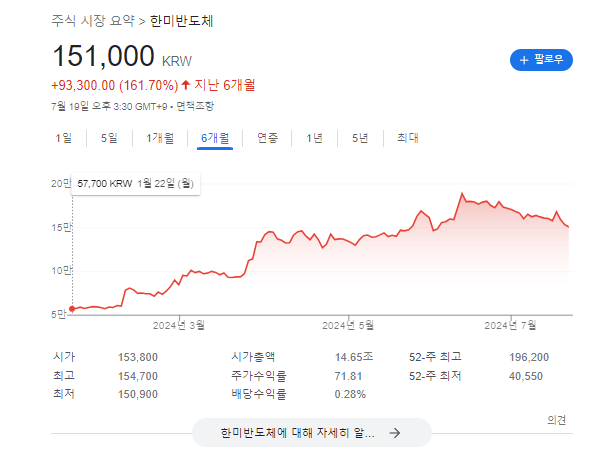Click the 10만 y-axis label
Image resolution: width=595 pixels, height=450 pixels.
[61, 271]
